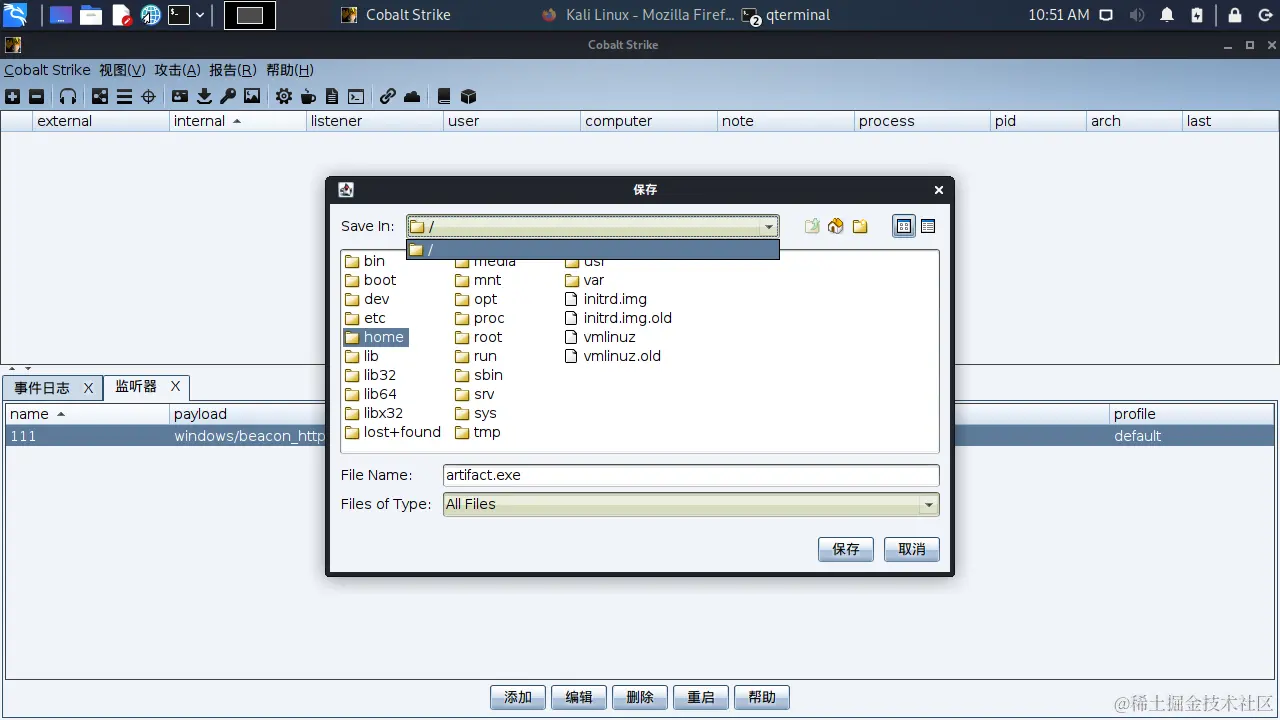Select the tmp folder in the file list
Image resolution: width=1280 pixels, height=720 pixels.
(478, 432)
